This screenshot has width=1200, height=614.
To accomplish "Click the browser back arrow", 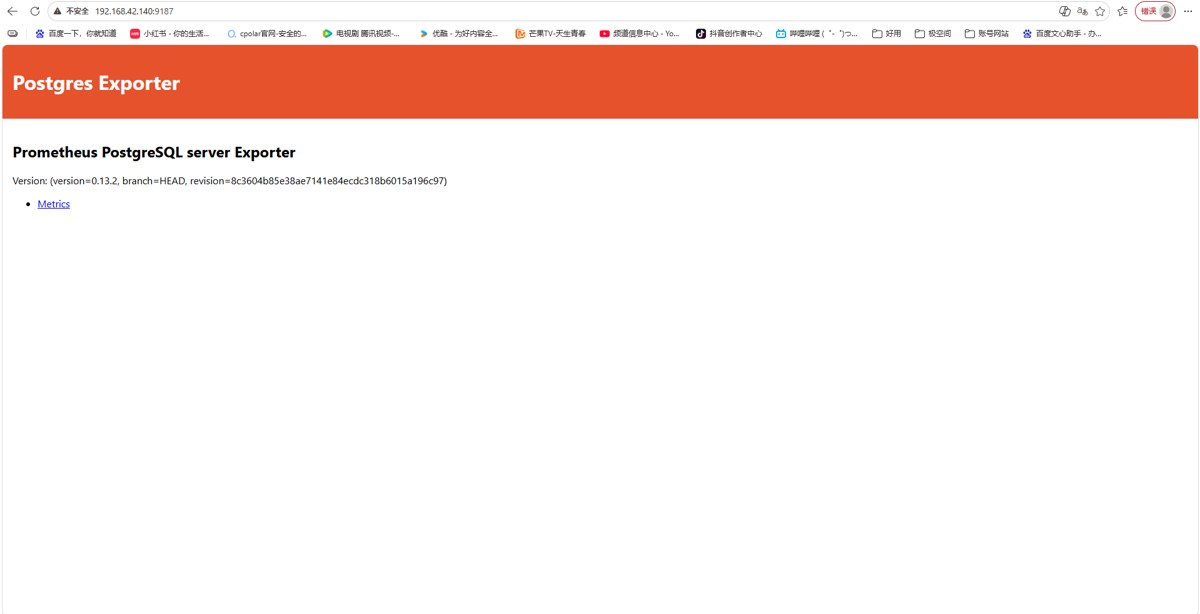I will [13, 11].
